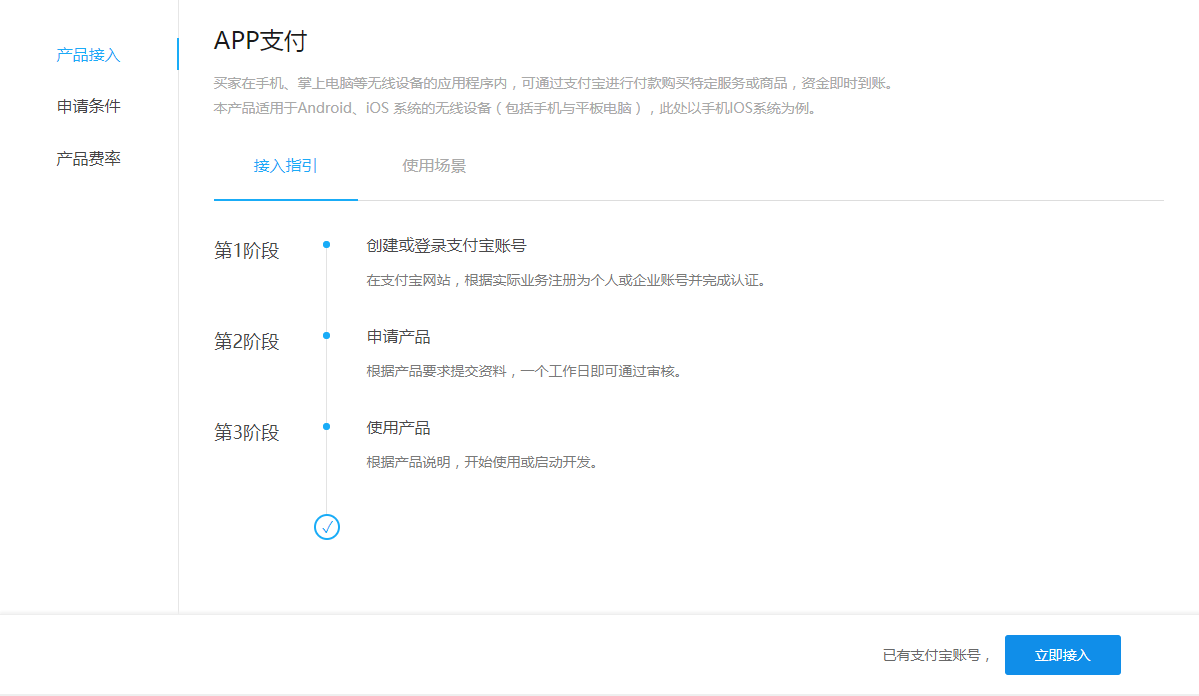Switch to the 使用场景 tab
The height and width of the screenshot is (696, 1199).
pos(434,166)
